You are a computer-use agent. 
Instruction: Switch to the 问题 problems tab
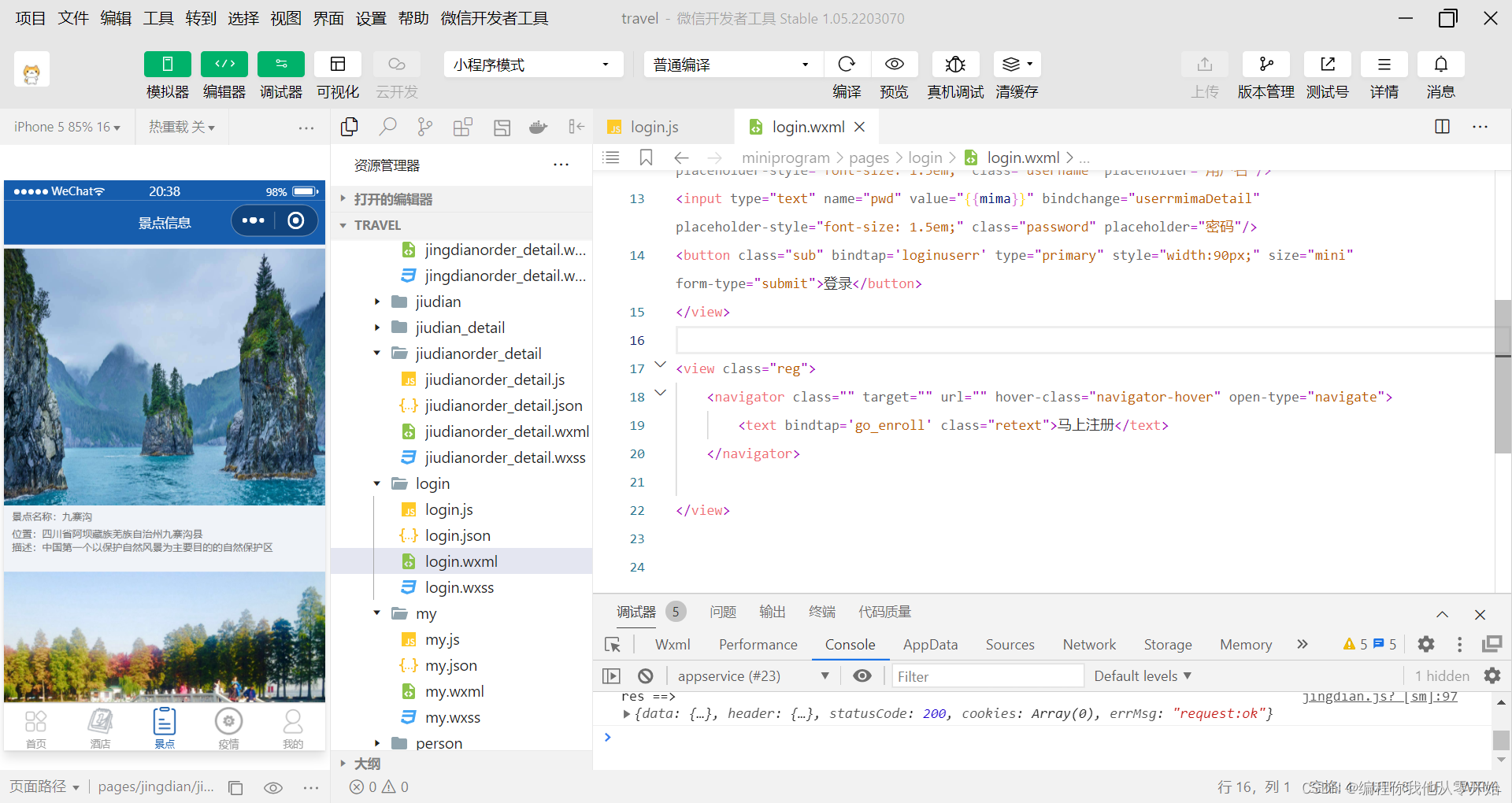[x=722, y=612]
